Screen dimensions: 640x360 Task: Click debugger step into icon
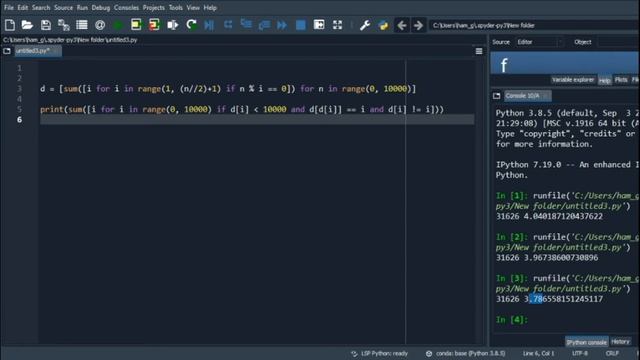246,24
